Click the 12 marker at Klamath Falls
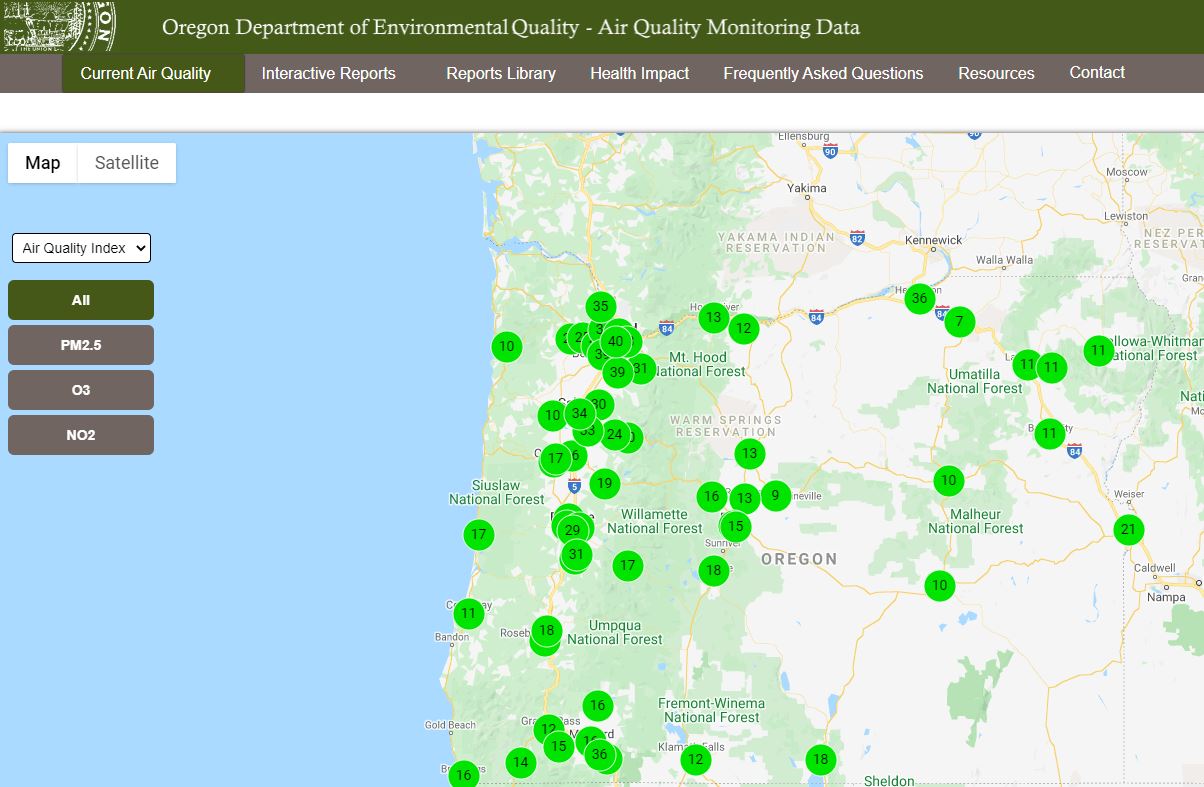 tap(695, 760)
